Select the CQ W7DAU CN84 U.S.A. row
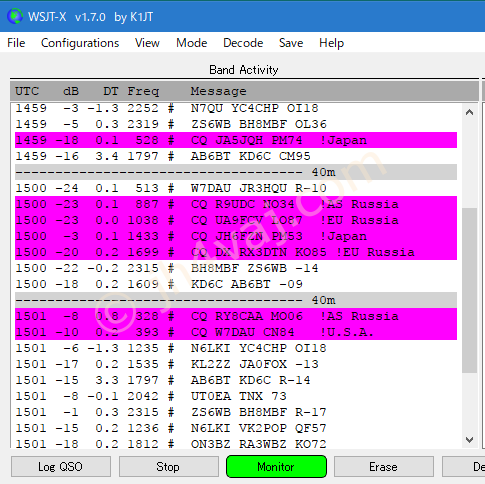The width and height of the screenshot is (485, 484). click(236, 332)
